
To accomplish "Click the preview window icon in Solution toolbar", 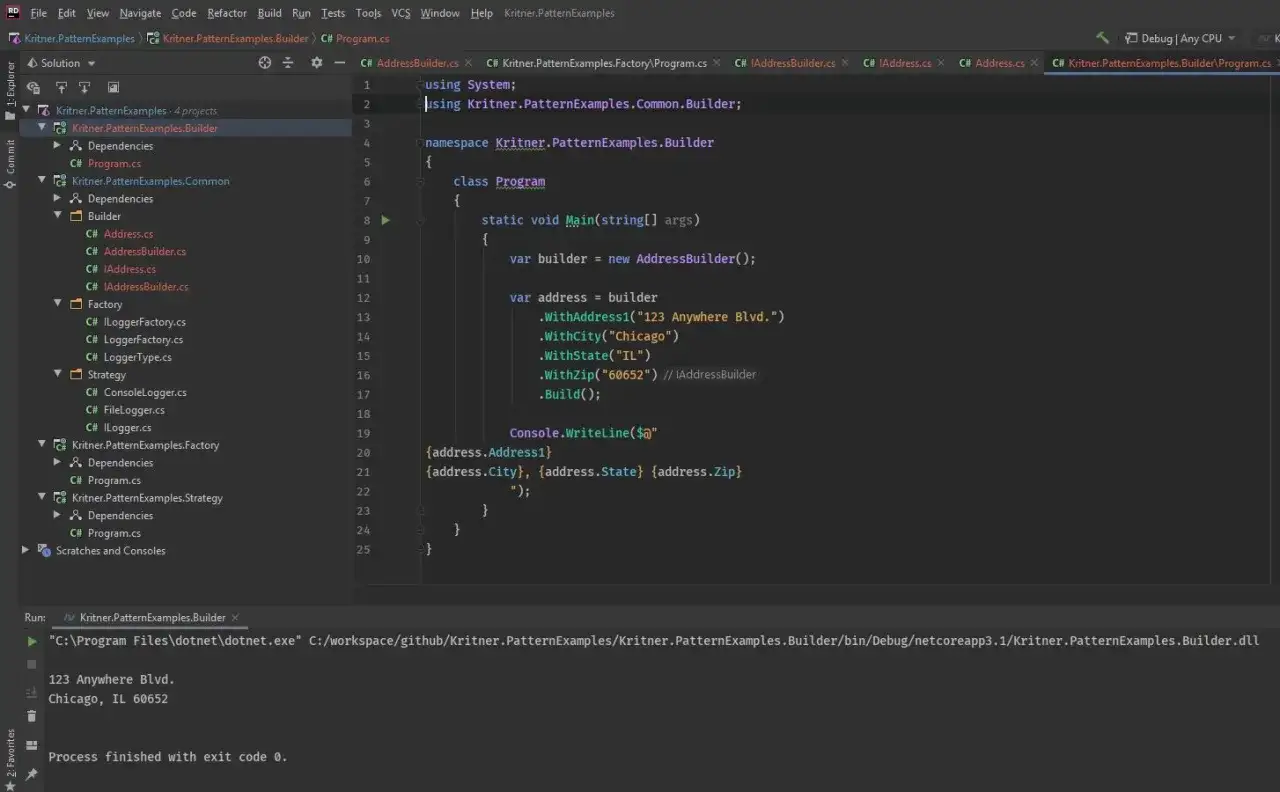I will 113,88.
